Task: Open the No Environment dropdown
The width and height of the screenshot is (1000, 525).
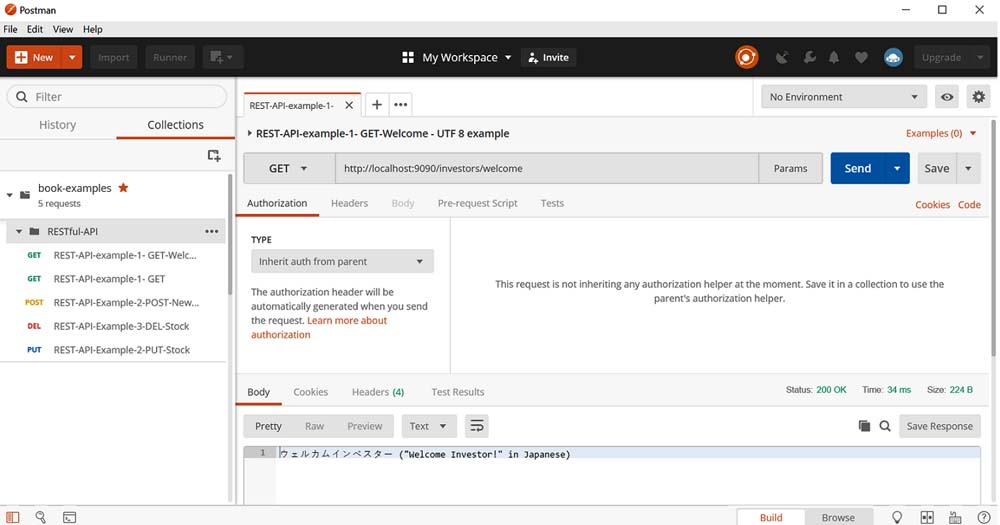Action: tap(842, 97)
